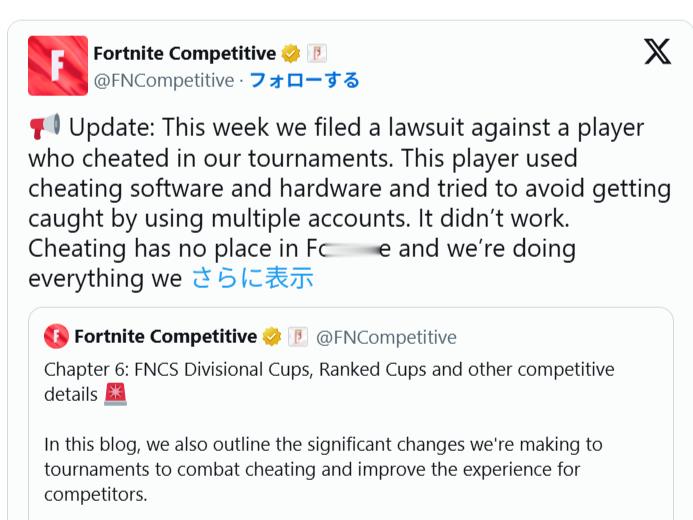Screen dimensions: 693x520
Task: Open the @FNCompetitive handle under the main name
Action: coord(164,81)
